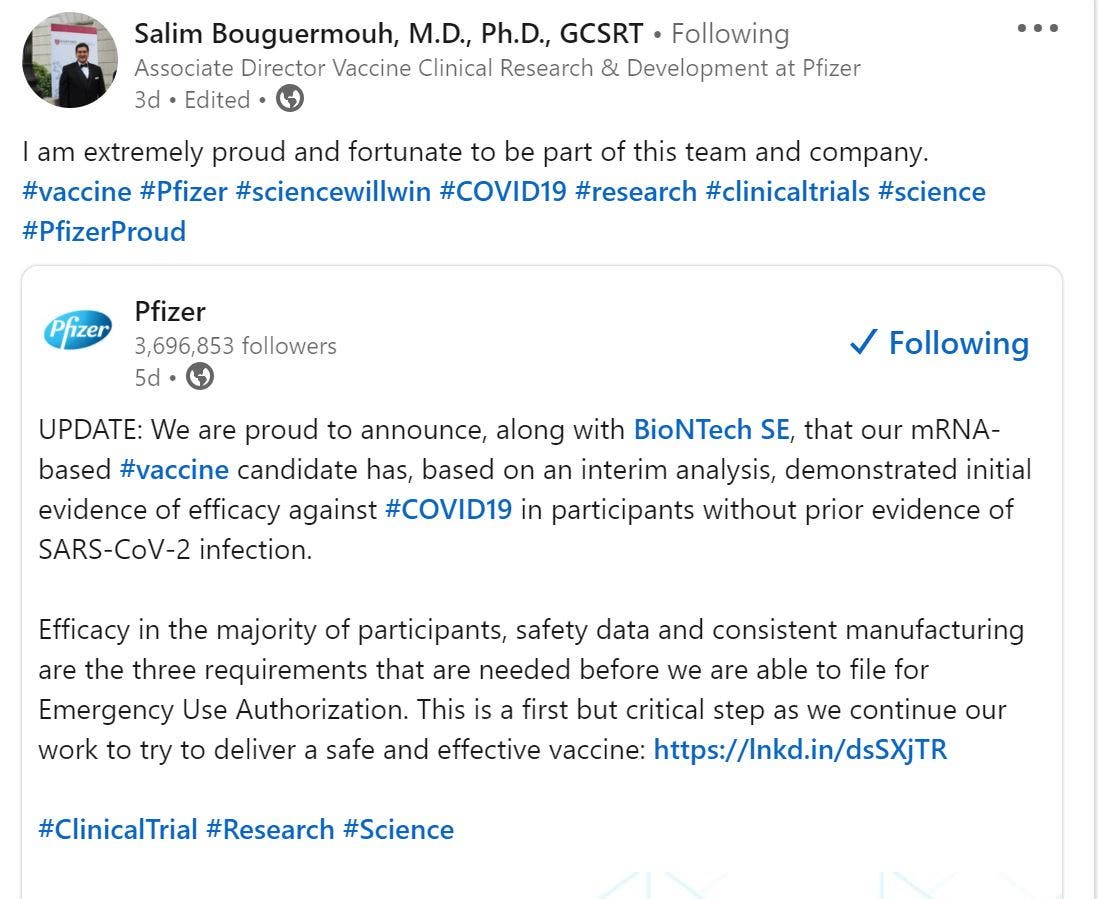The width and height of the screenshot is (1098, 899).
Task: Click the #PfizerProud hashtag
Action: 104,231
